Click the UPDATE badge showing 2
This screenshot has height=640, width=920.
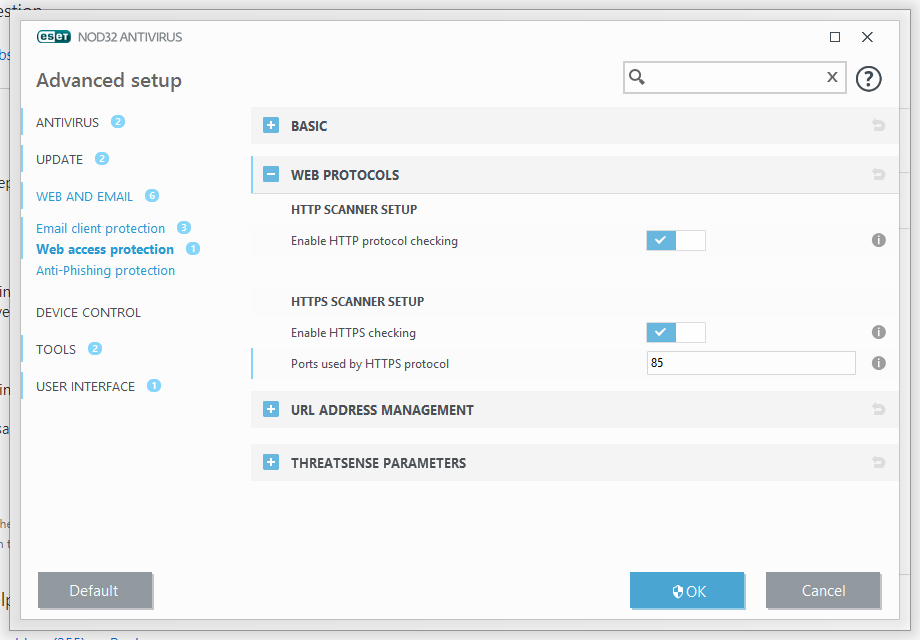coord(102,158)
